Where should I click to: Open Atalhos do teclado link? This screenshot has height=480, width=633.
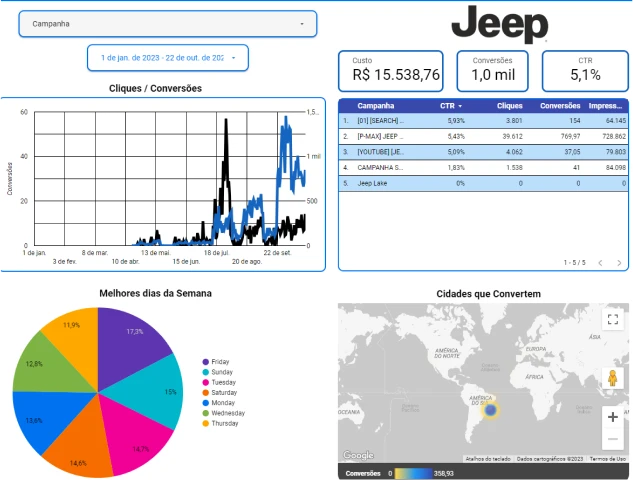coord(488,459)
